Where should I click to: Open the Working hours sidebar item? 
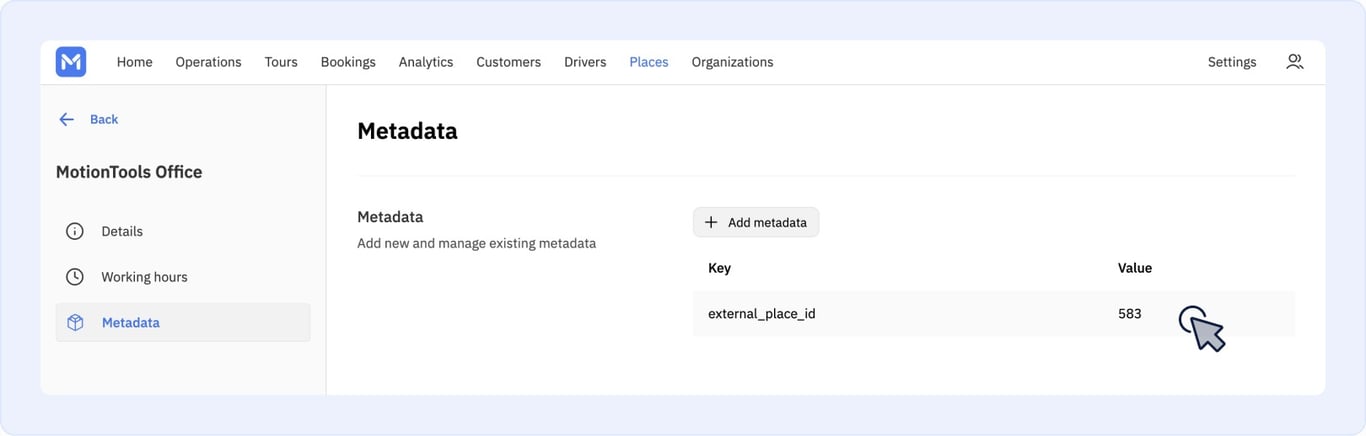[x=183, y=277]
